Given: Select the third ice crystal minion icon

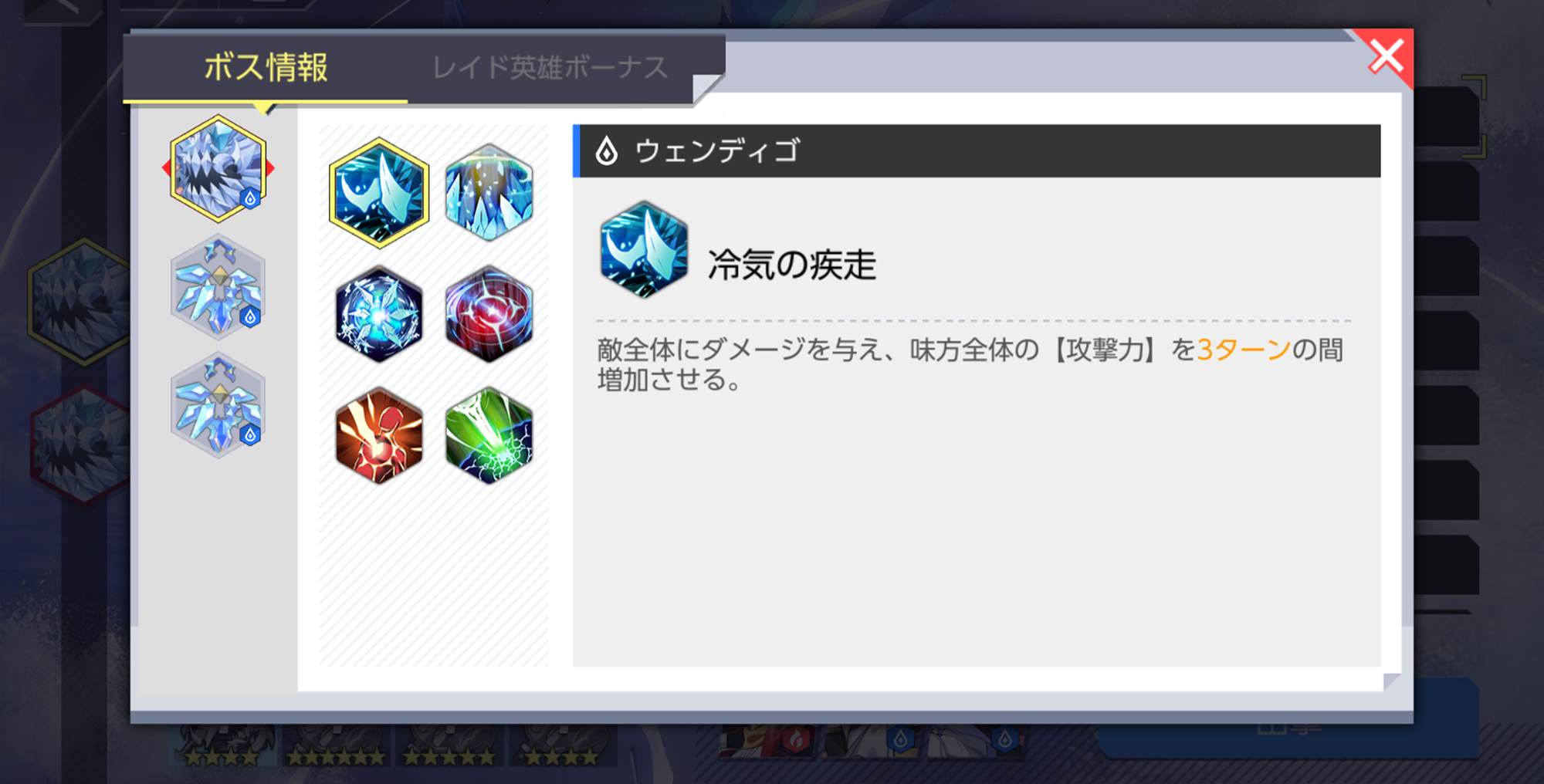Looking at the screenshot, I should [x=218, y=405].
